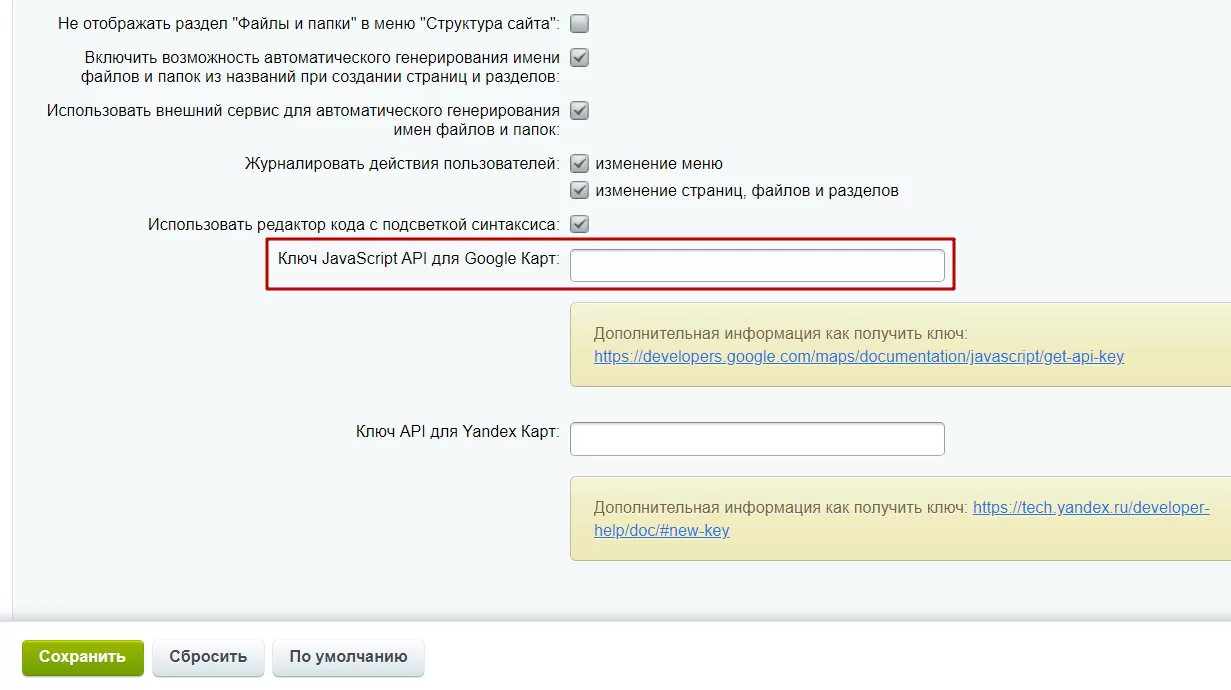Click the "Ключ API для Yandex Карт" label
This screenshot has width=1231, height=690.
point(458,431)
